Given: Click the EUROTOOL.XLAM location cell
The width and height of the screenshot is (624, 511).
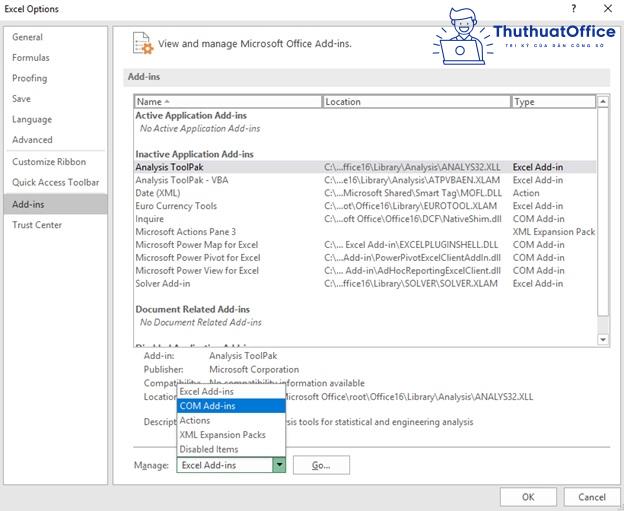Looking at the screenshot, I should (410, 206).
